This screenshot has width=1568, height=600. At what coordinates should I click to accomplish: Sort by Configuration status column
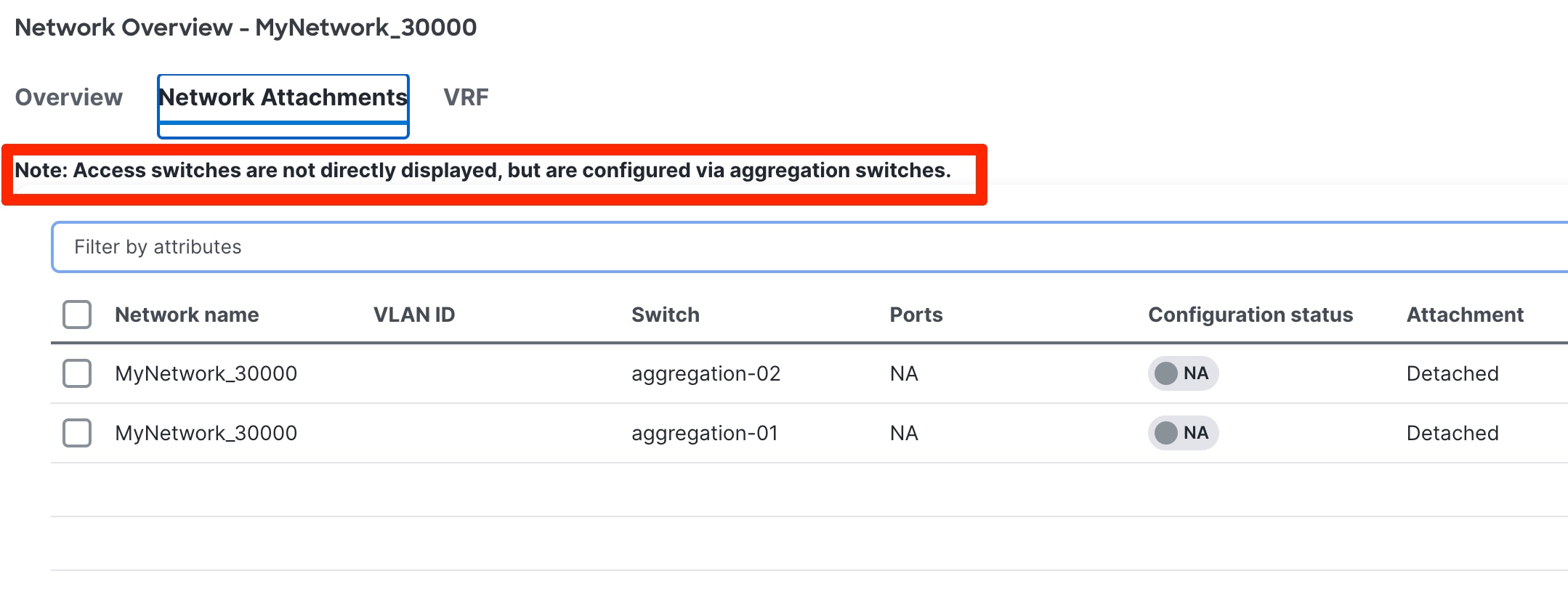tap(1250, 314)
